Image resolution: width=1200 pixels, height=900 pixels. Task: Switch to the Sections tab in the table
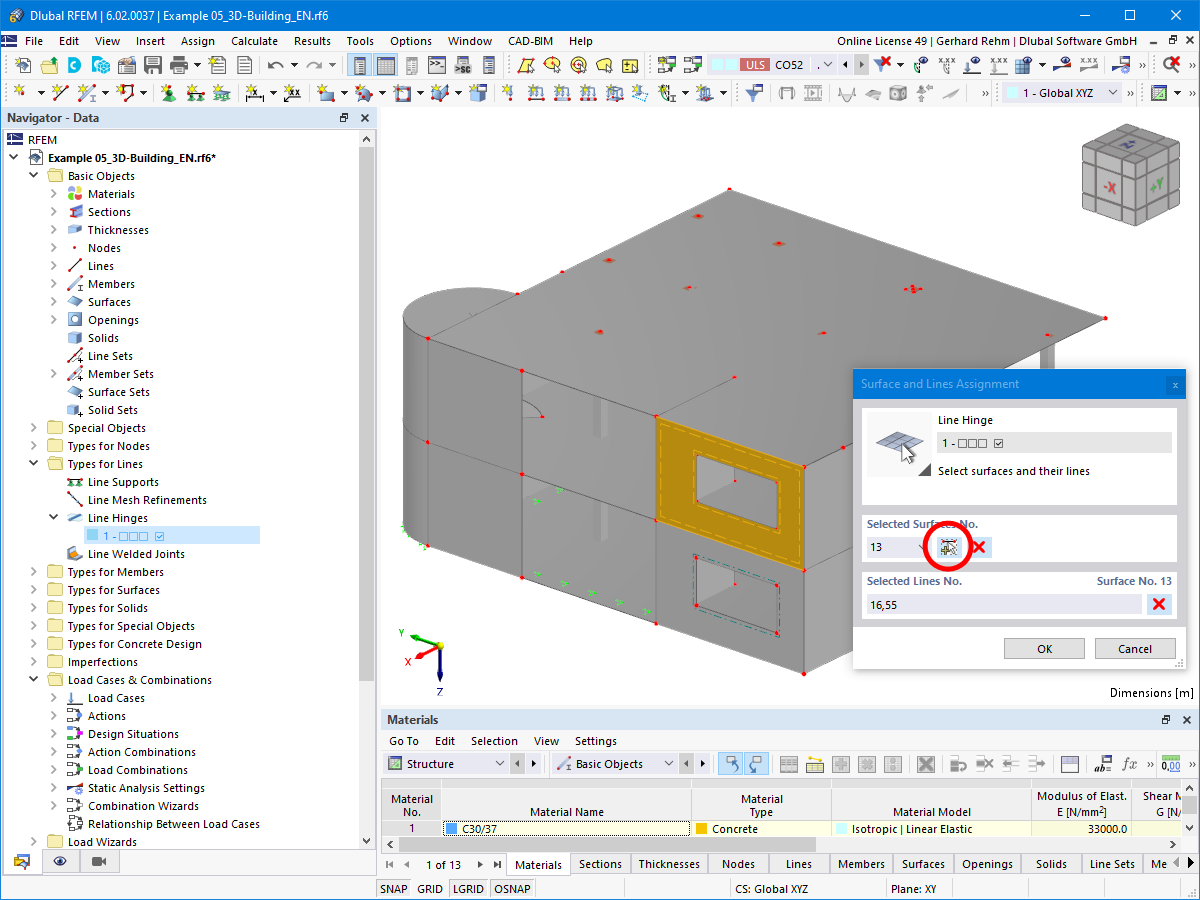(600, 864)
